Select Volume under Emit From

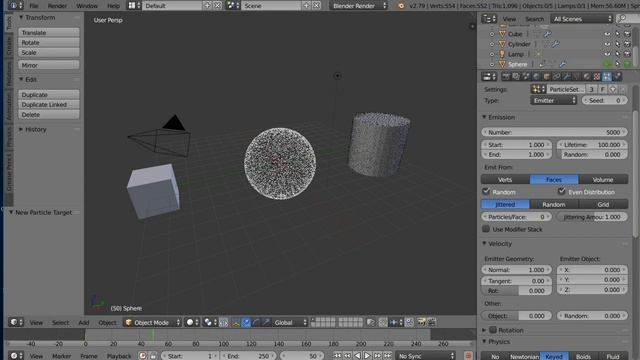[603, 180]
